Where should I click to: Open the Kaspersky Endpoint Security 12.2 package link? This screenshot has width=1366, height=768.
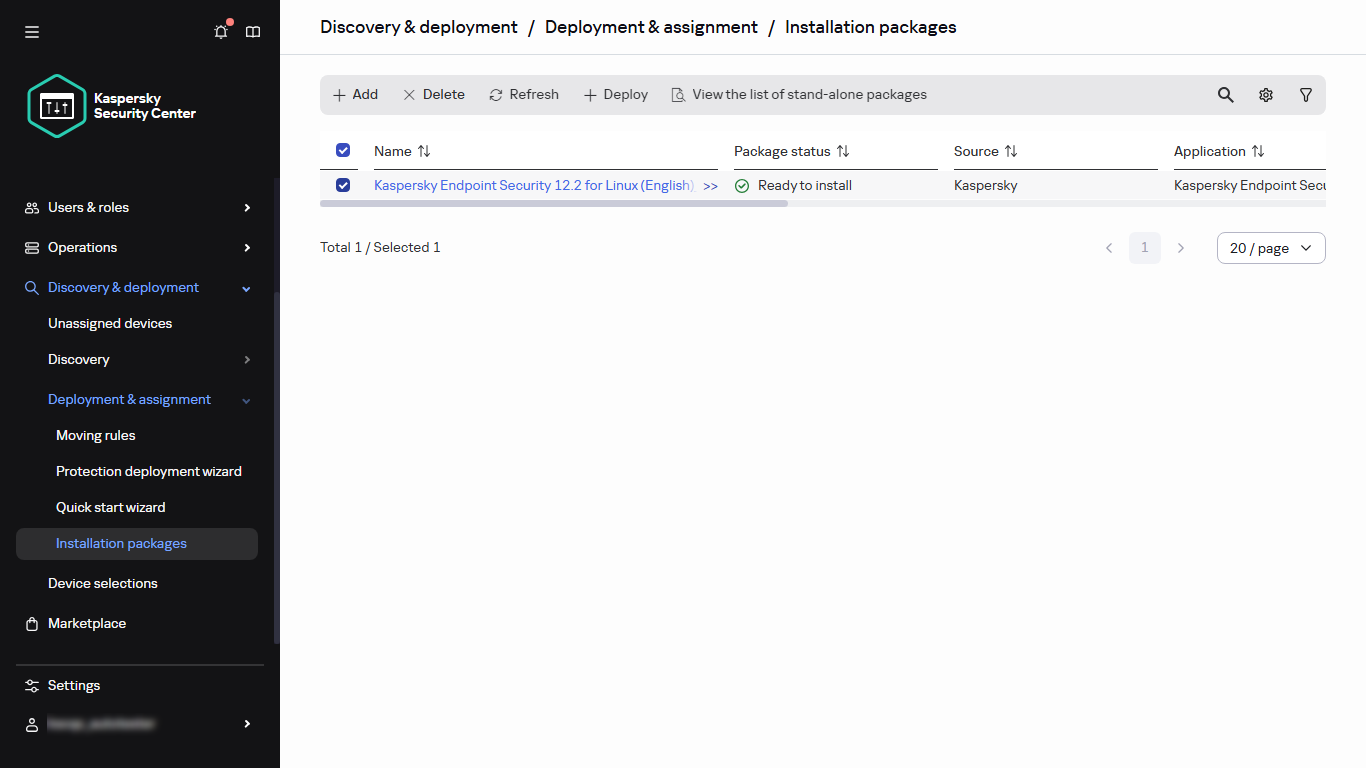pyautogui.click(x=530, y=185)
